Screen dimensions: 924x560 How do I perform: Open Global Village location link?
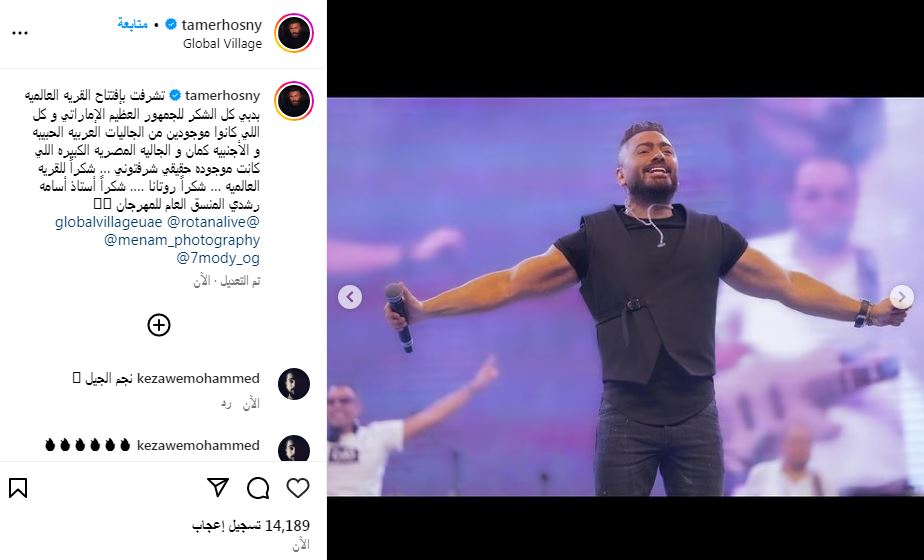point(222,44)
